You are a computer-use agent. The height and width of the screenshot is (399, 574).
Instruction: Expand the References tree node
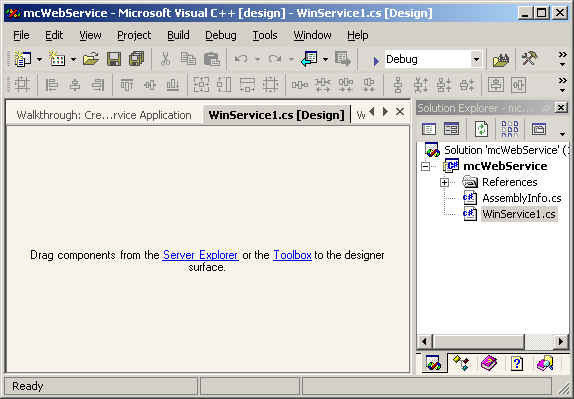[x=444, y=182]
